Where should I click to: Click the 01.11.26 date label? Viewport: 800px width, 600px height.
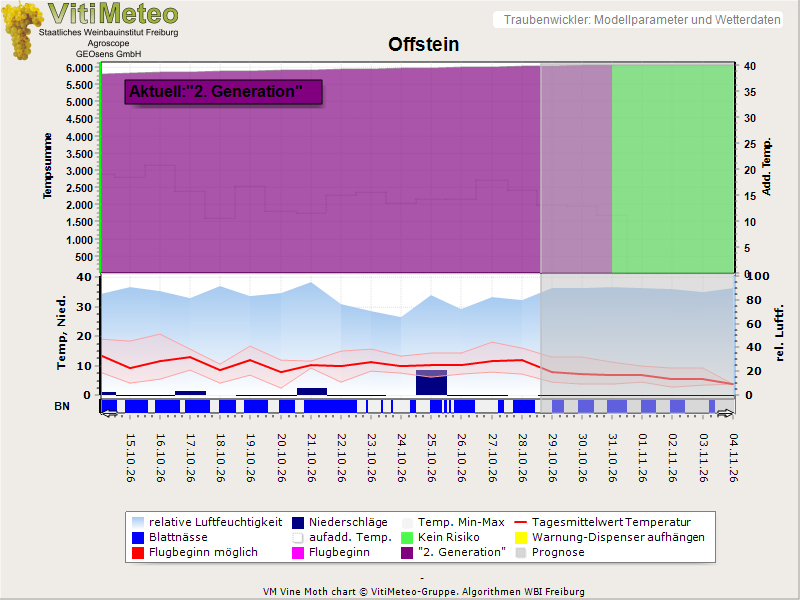643,458
